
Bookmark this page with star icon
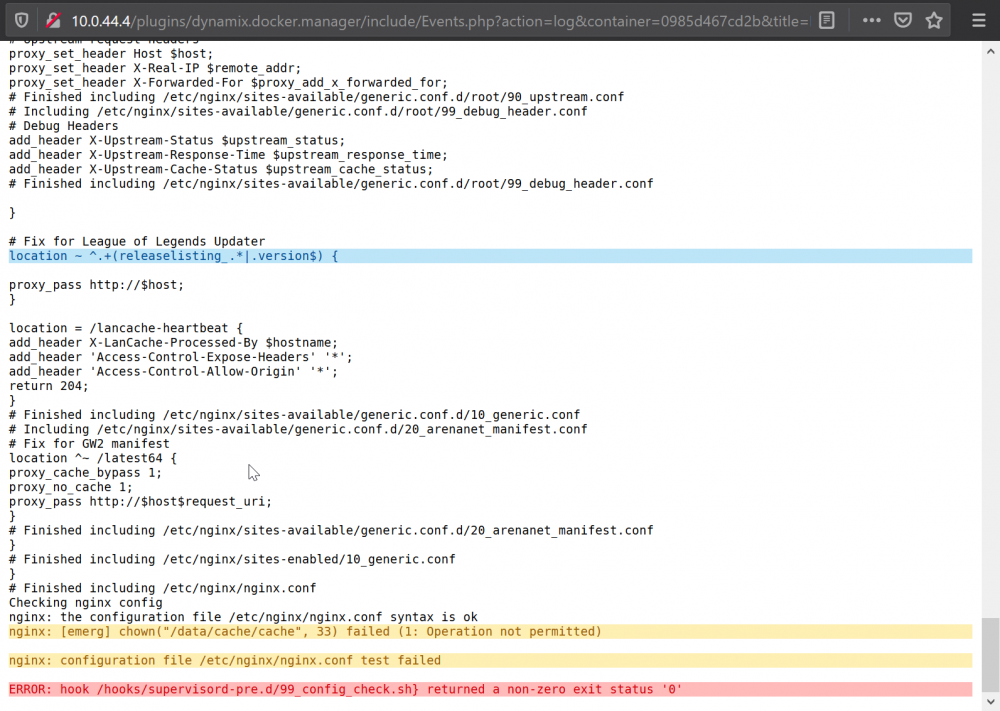[934, 20]
